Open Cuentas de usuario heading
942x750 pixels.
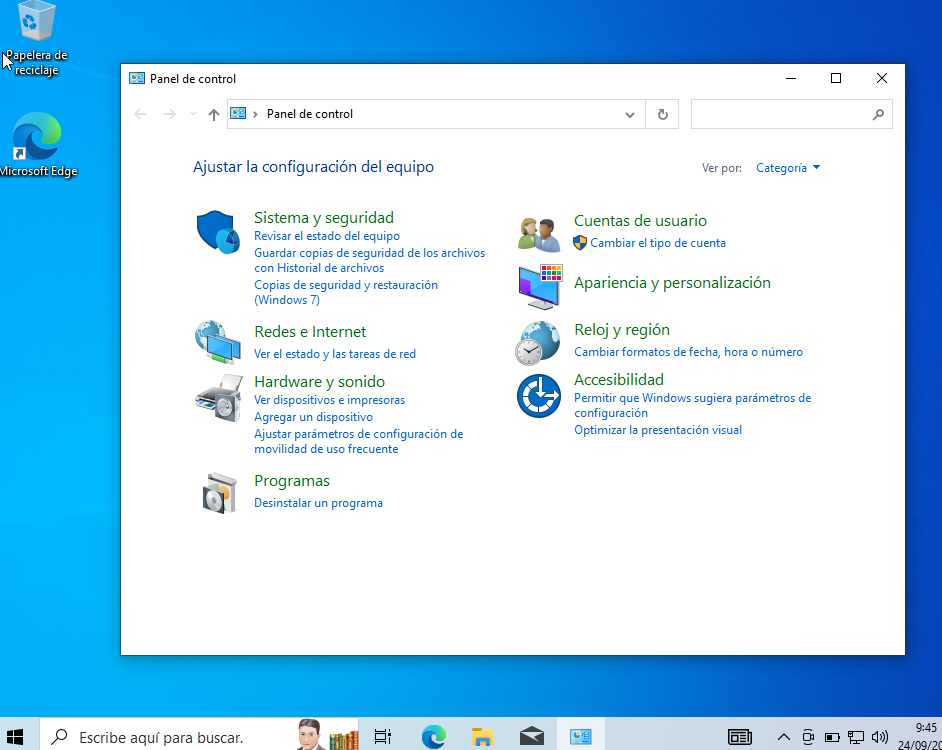[640, 221]
